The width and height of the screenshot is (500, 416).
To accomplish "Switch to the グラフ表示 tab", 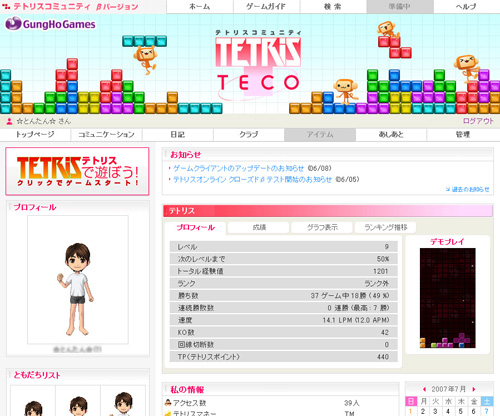I will (322, 227).
